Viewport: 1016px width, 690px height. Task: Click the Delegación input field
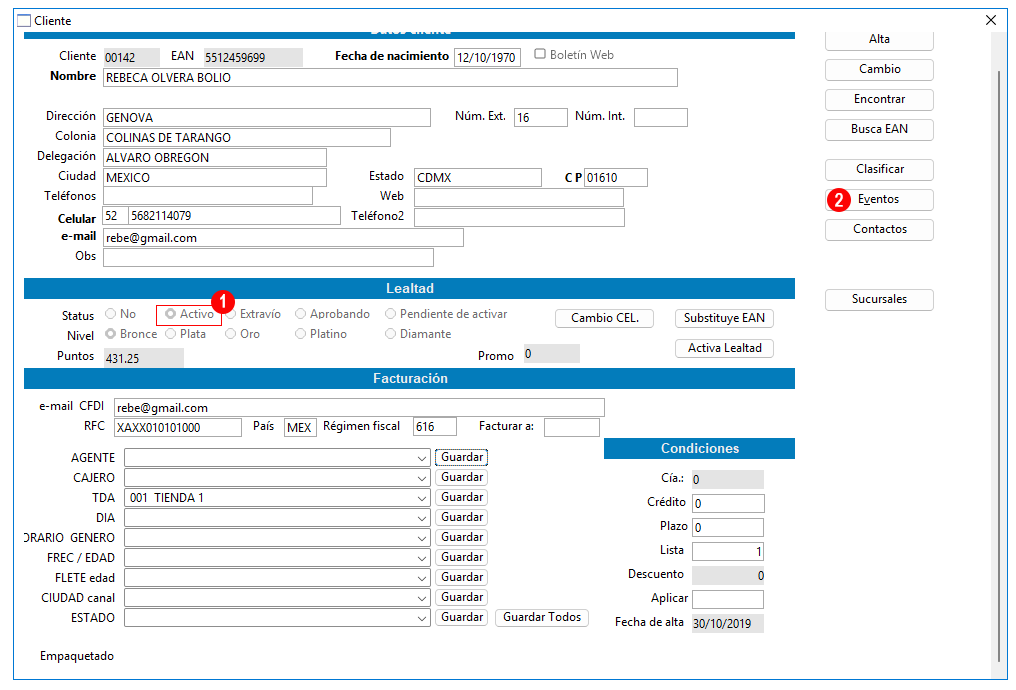click(214, 157)
